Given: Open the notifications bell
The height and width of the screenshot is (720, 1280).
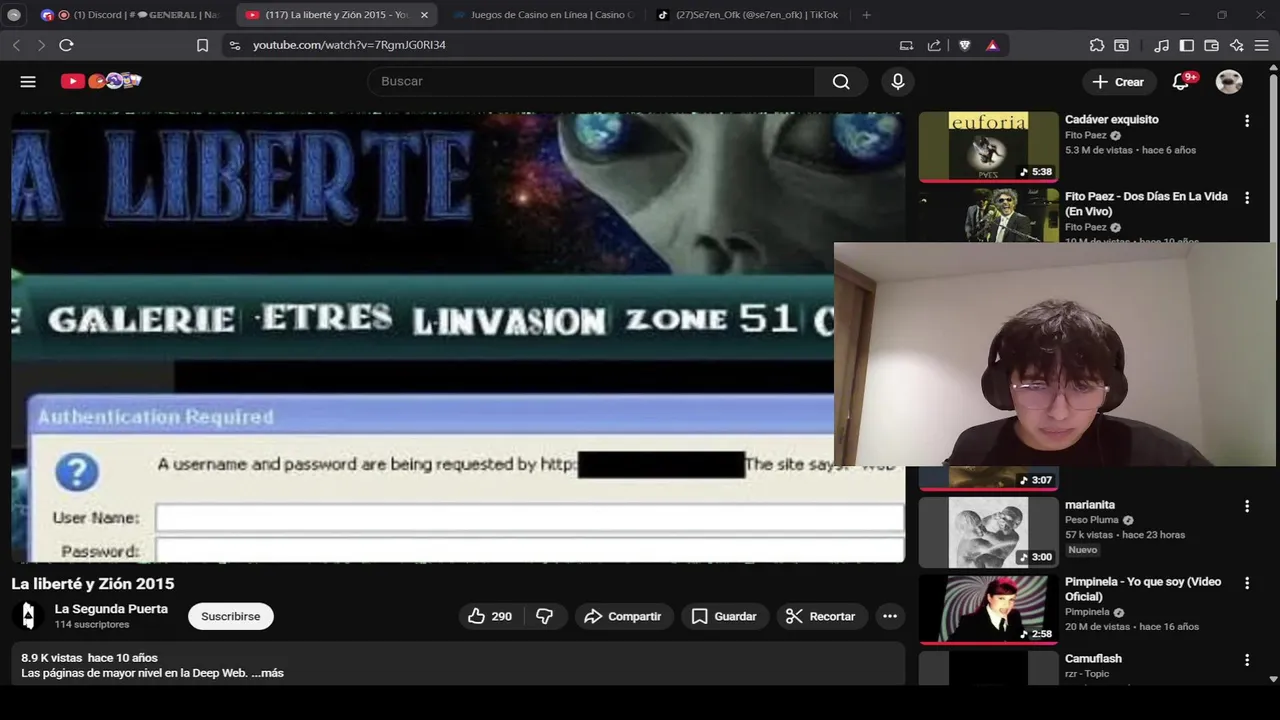Looking at the screenshot, I should point(1181,82).
